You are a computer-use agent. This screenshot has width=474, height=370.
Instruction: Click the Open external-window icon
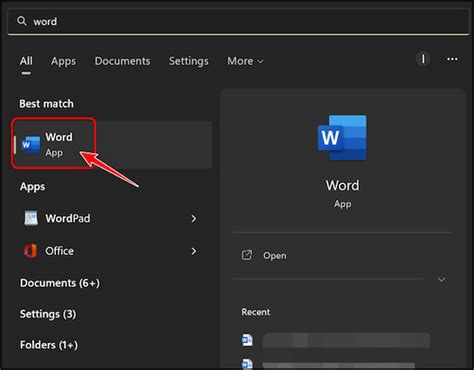(x=247, y=255)
